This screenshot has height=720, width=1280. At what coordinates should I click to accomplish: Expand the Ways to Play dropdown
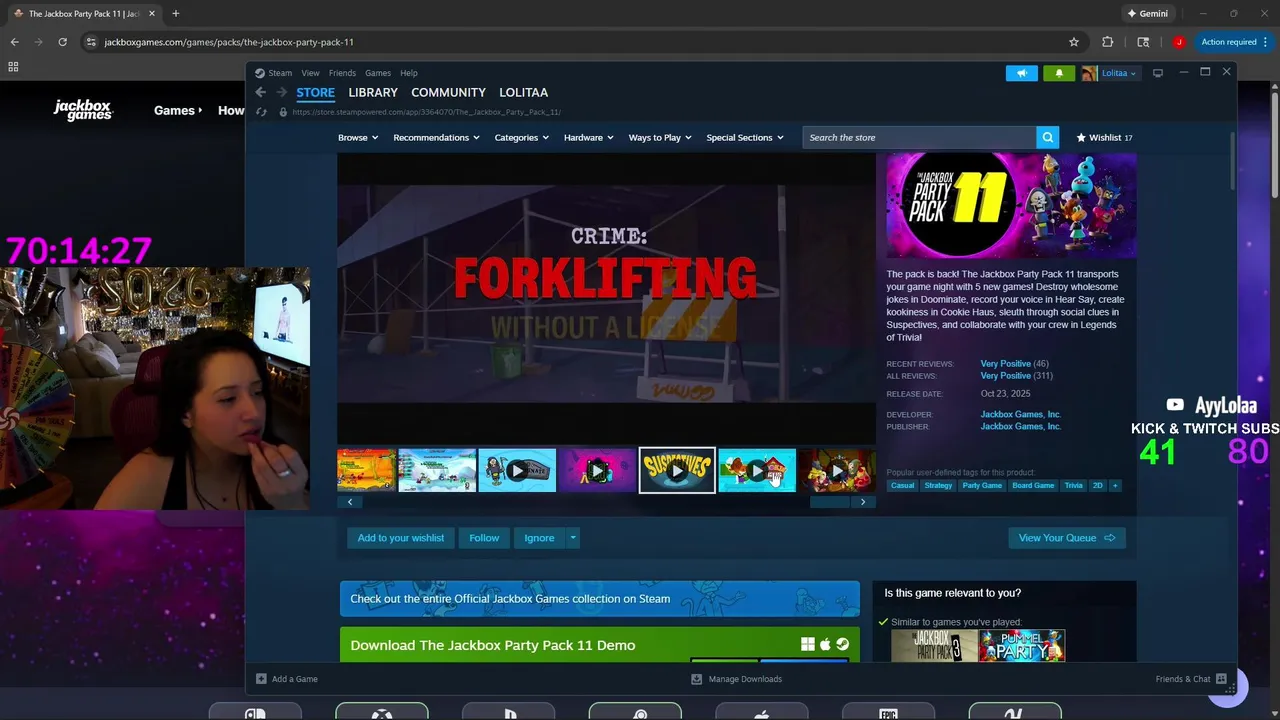tap(660, 138)
